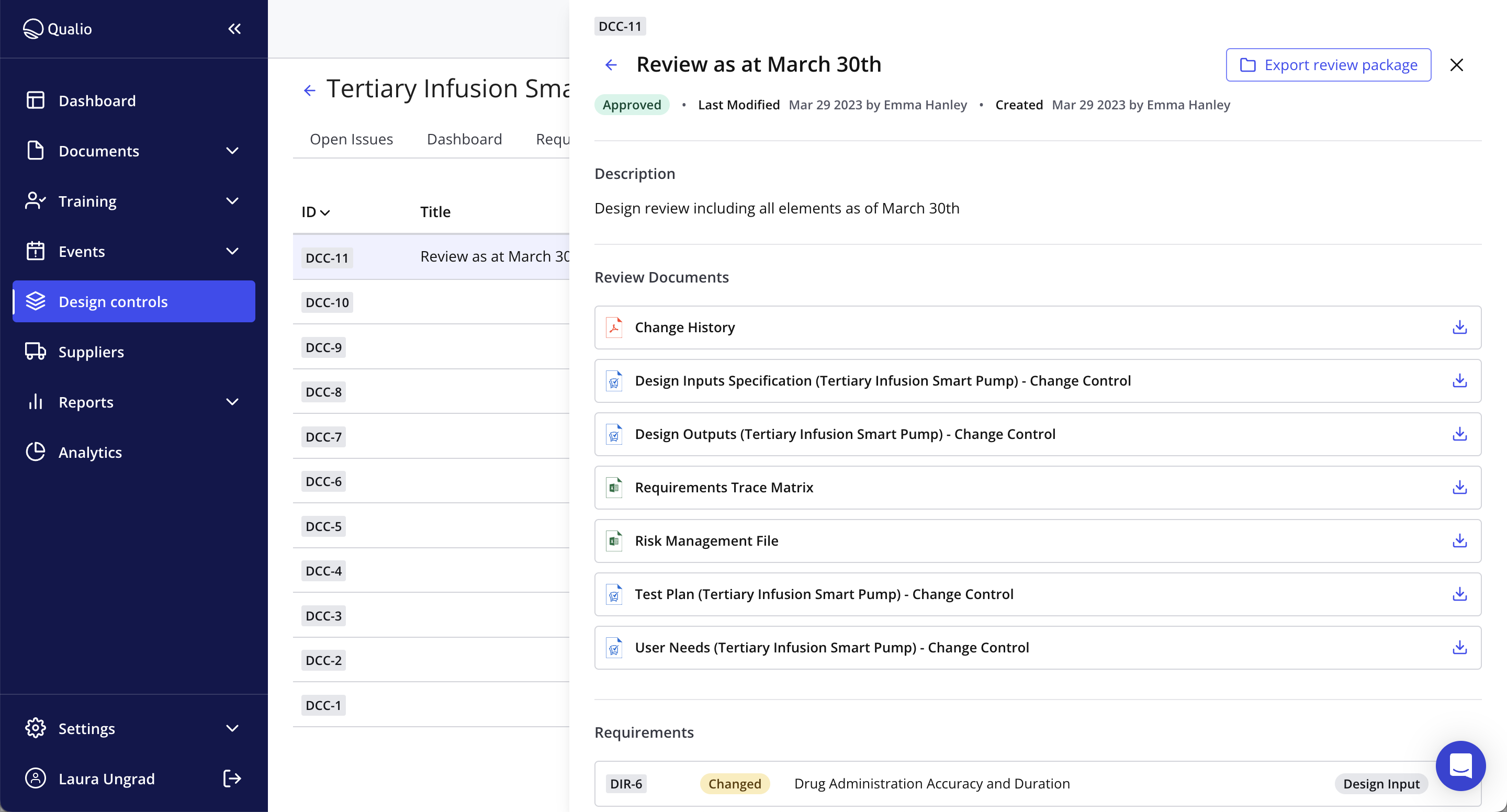This screenshot has width=1507, height=812.
Task: Download the Requirements Trace Matrix file
Action: point(1459,487)
